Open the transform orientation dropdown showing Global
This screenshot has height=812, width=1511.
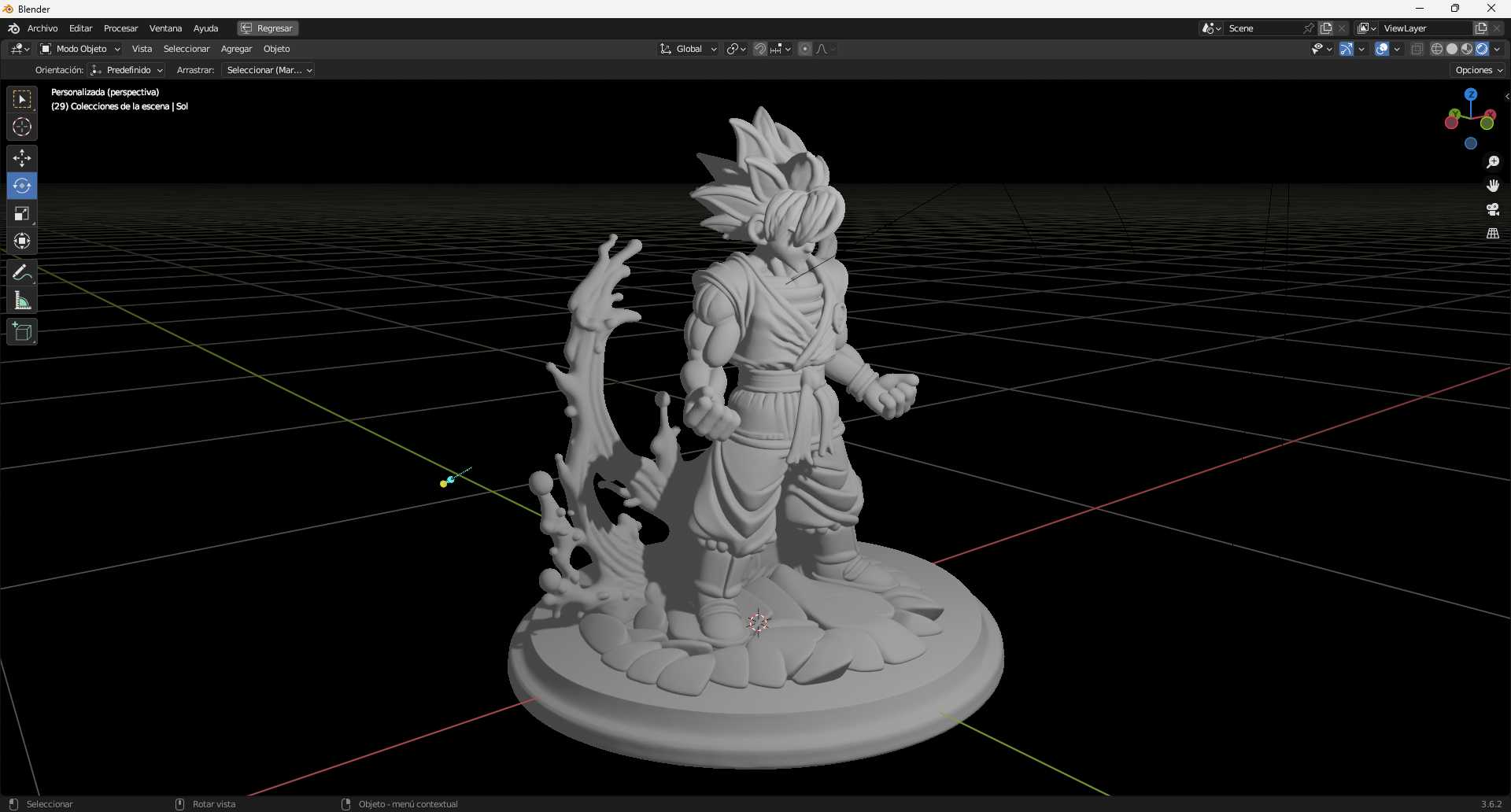tap(687, 49)
